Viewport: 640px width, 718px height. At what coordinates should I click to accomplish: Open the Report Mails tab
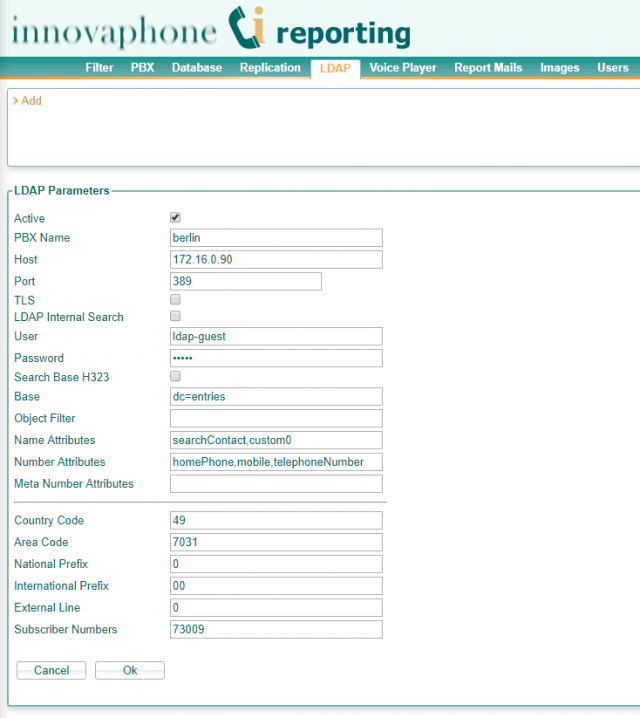pos(488,68)
